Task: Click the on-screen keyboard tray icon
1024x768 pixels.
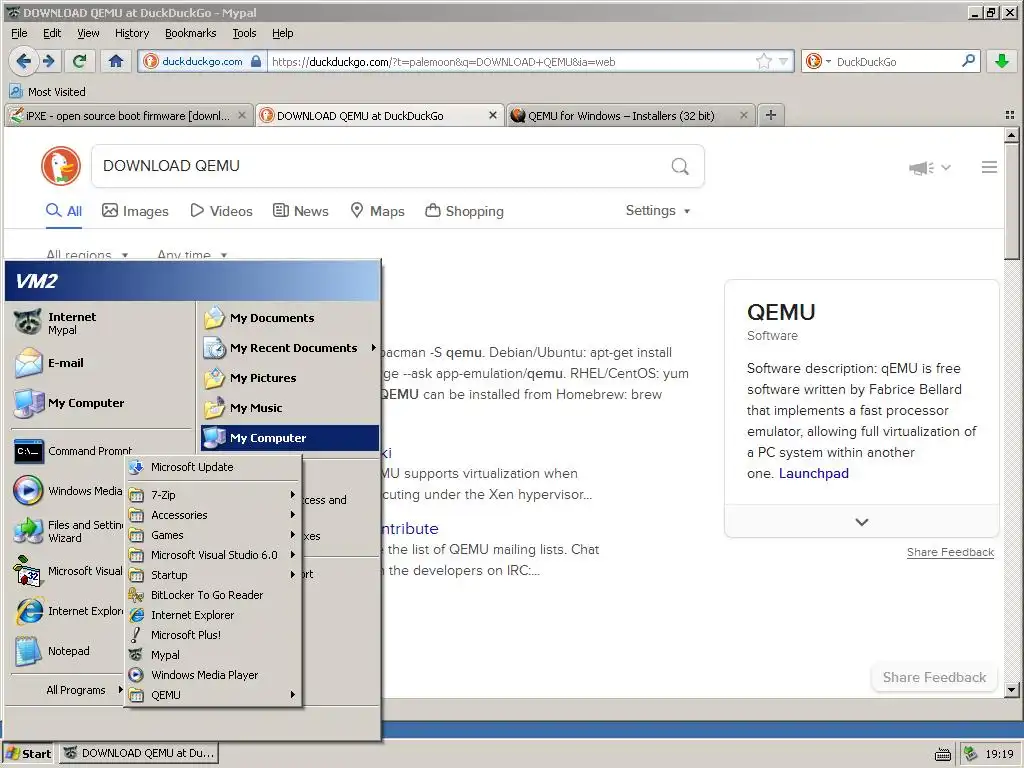Action: click(x=942, y=754)
